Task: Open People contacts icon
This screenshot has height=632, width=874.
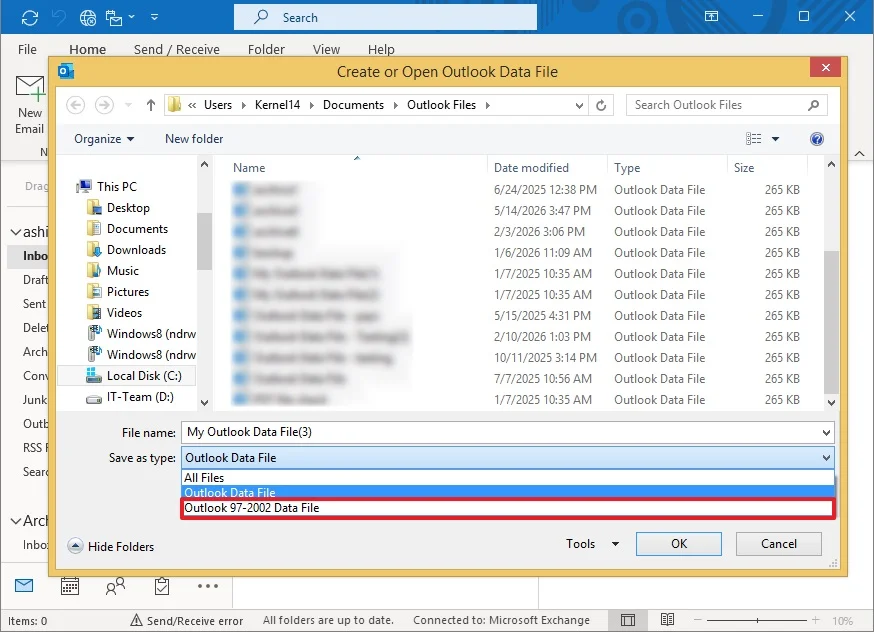Action: pos(115,586)
